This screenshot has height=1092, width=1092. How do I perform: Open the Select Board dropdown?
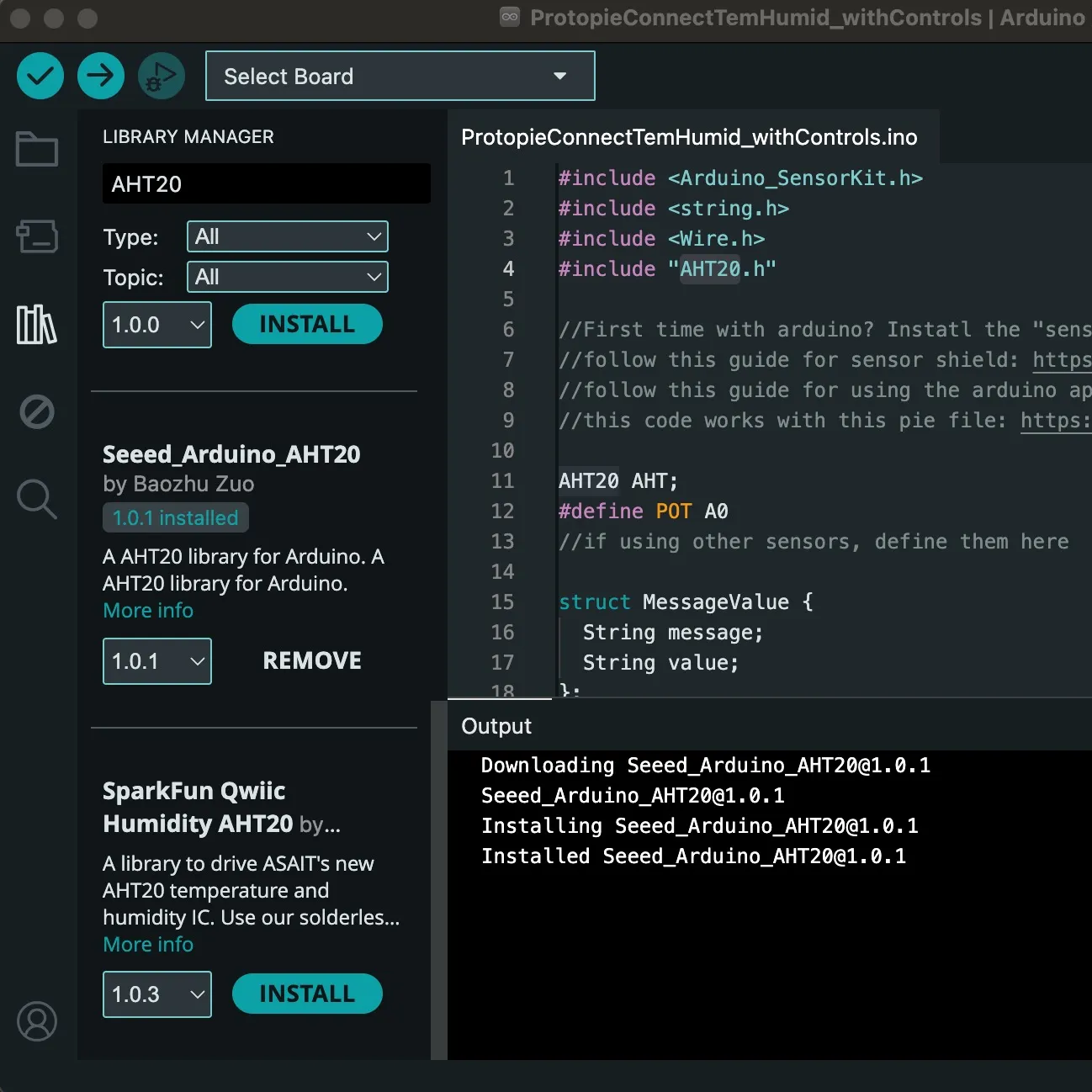coord(400,76)
